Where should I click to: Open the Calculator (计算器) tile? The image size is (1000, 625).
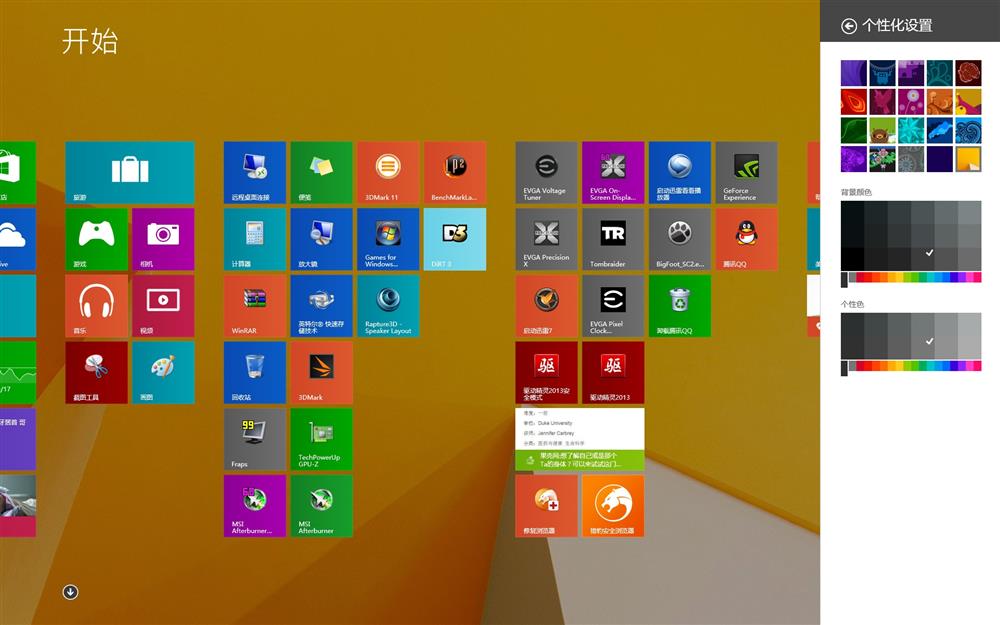pyautogui.click(x=254, y=238)
